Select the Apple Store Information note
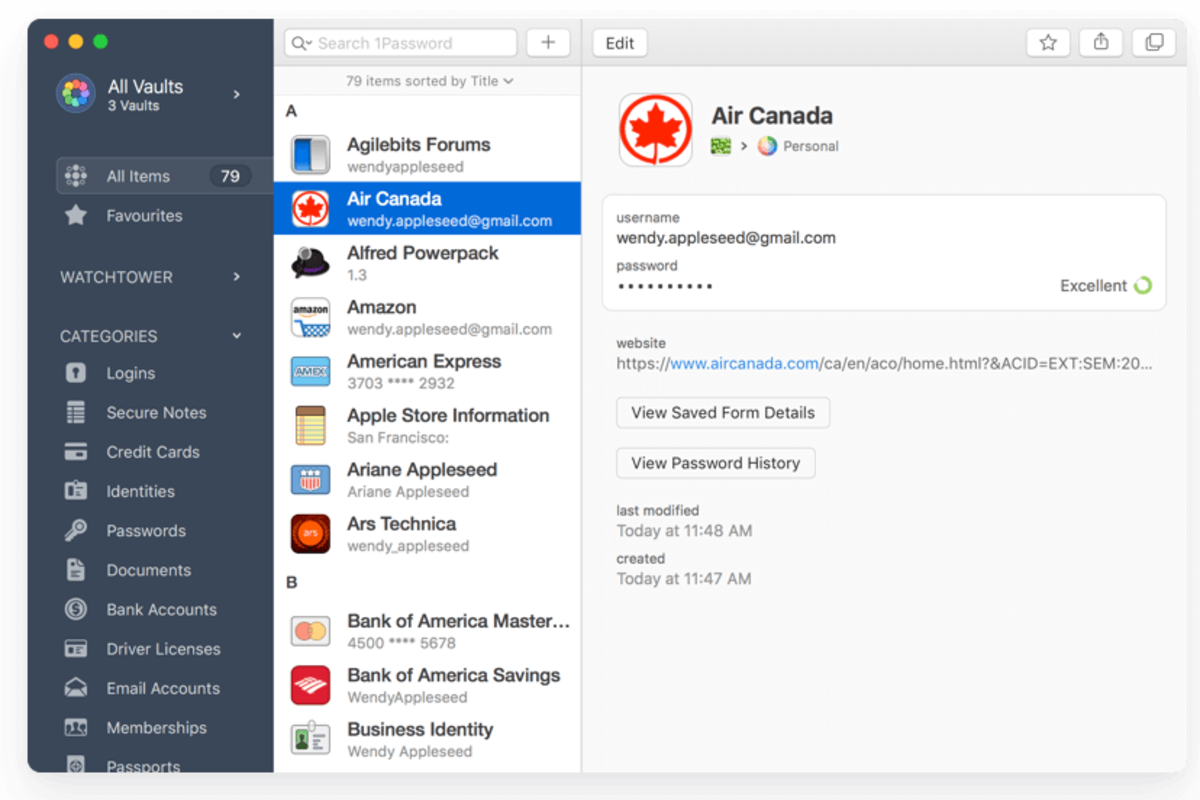The height and width of the screenshot is (800, 1200). tap(427, 425)
